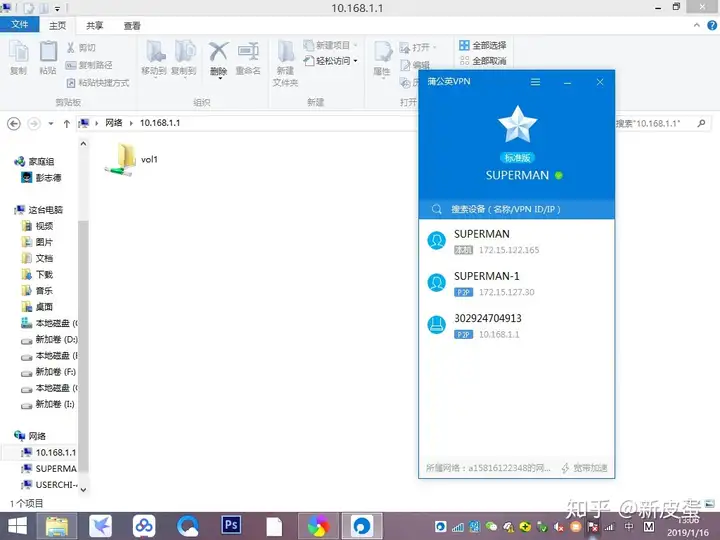Open 文档 folder in the navigation pane
720x540 pixels.
coord(38,258)
